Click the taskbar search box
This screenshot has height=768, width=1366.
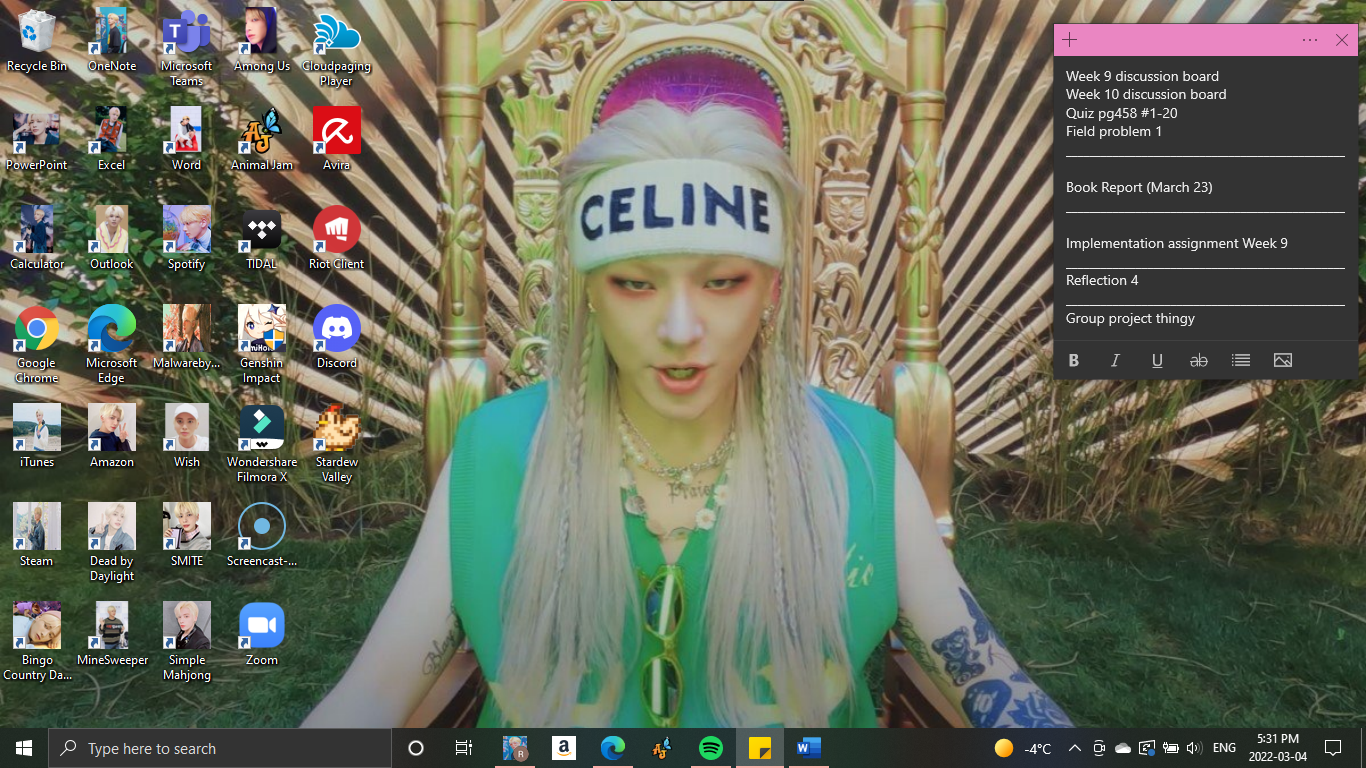219,748
